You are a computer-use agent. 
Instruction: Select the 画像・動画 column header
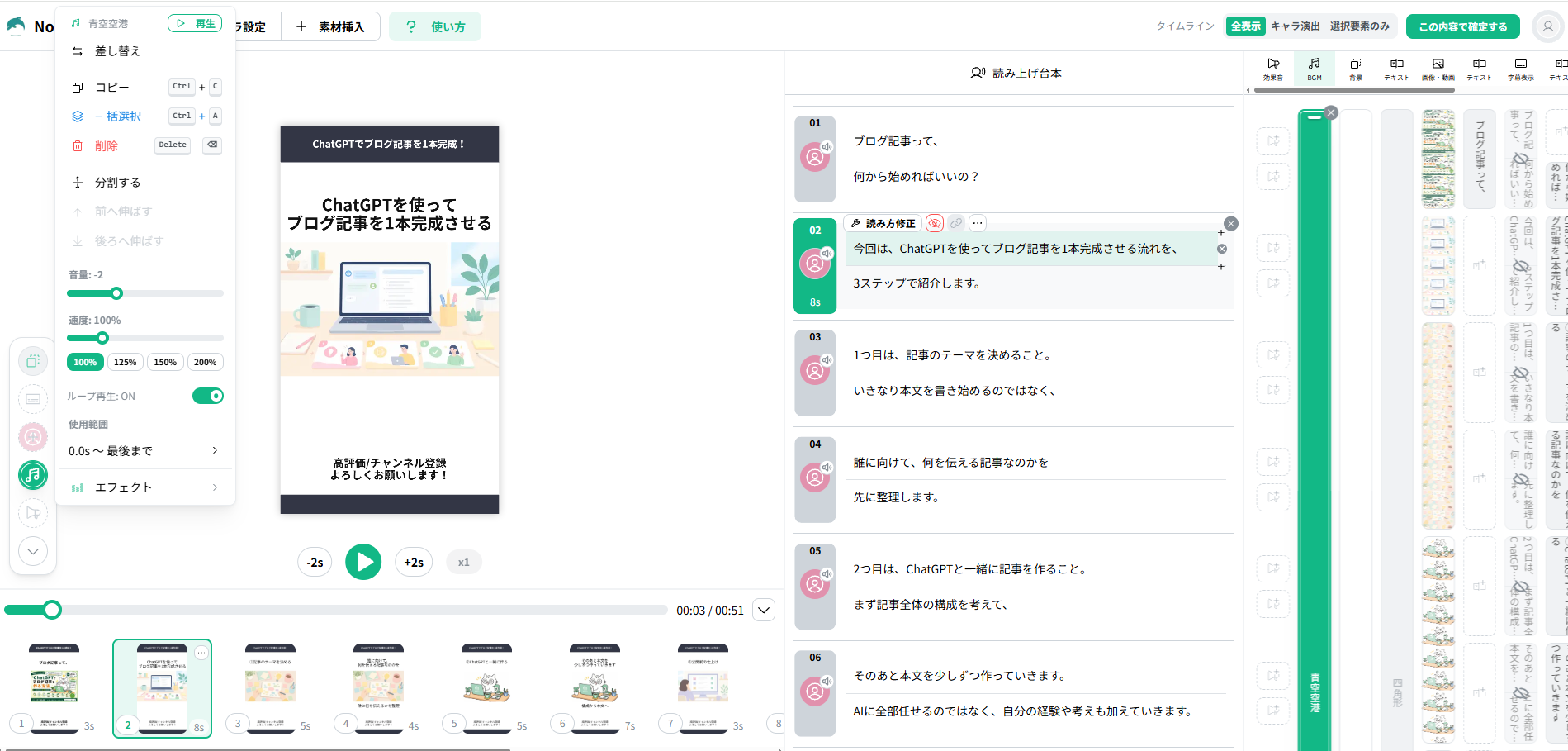click(1438, 69)
